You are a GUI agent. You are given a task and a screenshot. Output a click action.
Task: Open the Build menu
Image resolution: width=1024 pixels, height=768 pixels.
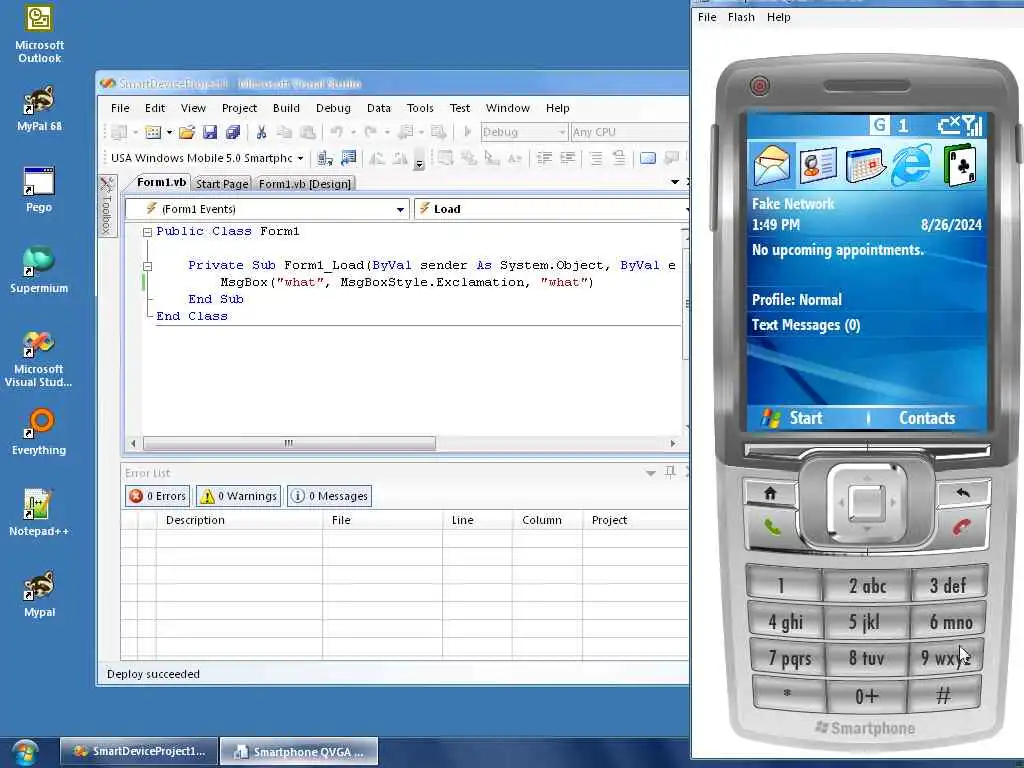(x=286, y=108)
